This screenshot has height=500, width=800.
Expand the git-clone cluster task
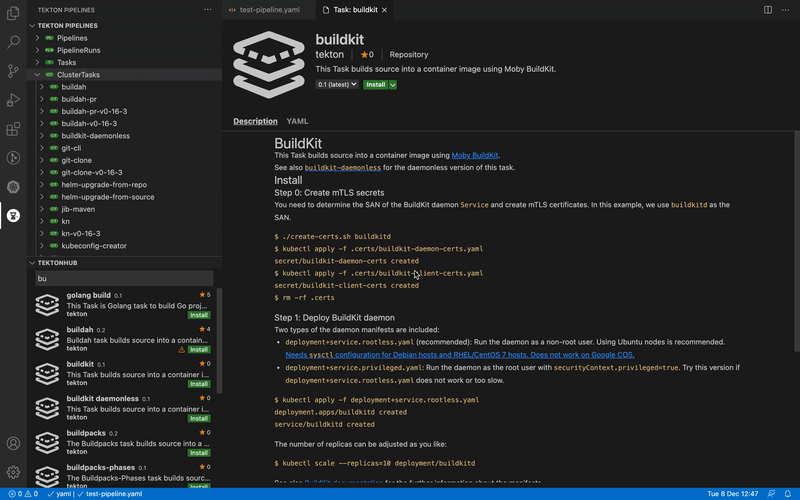tap(41, 160)
